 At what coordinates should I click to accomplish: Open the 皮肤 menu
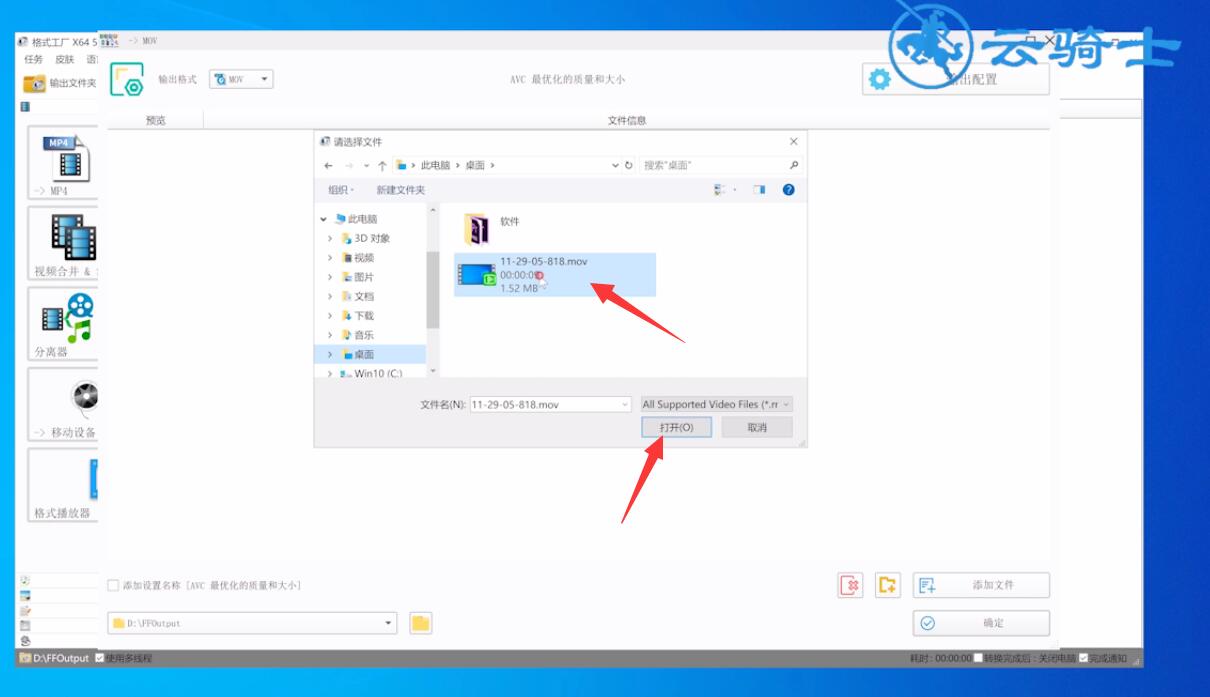64,60
